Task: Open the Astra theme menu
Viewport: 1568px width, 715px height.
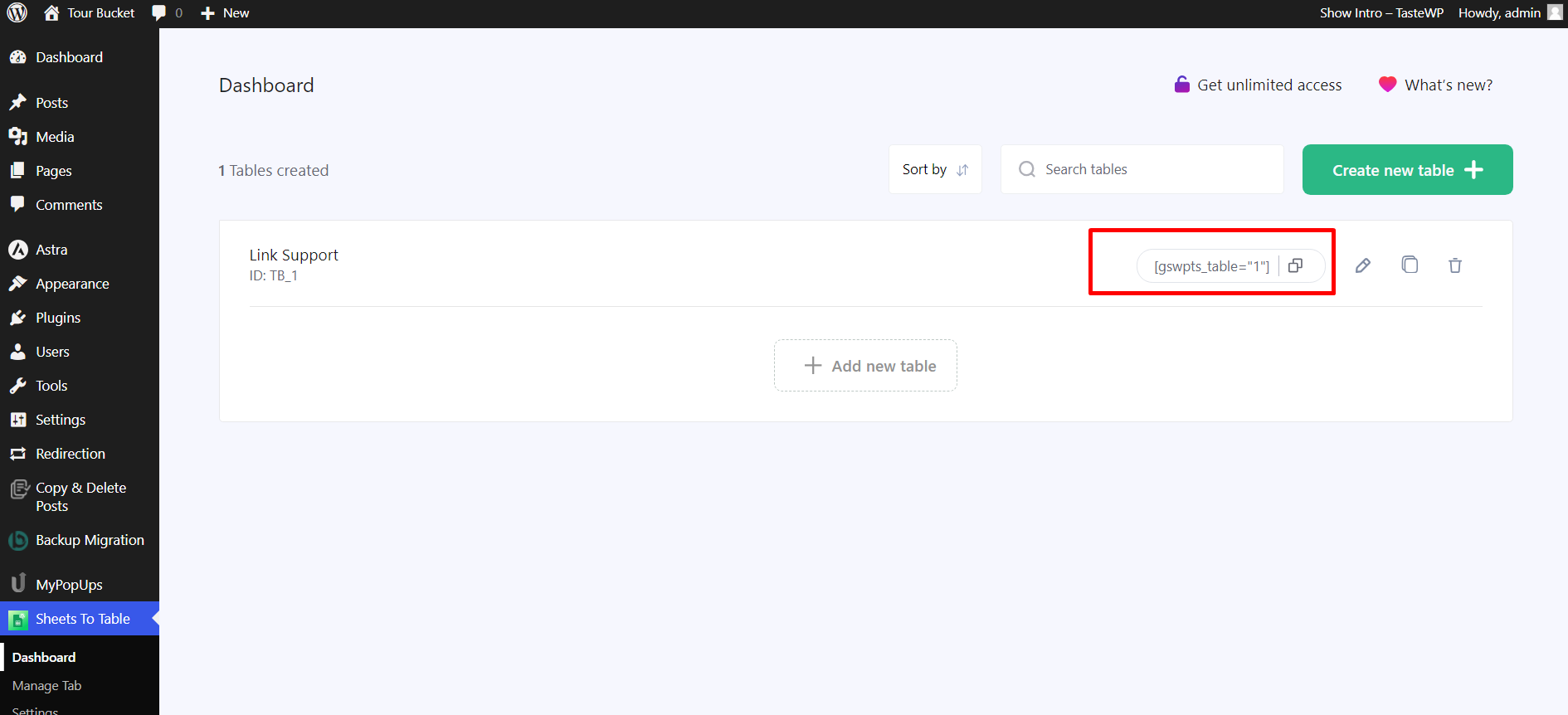Action: (x=80, y=250)
